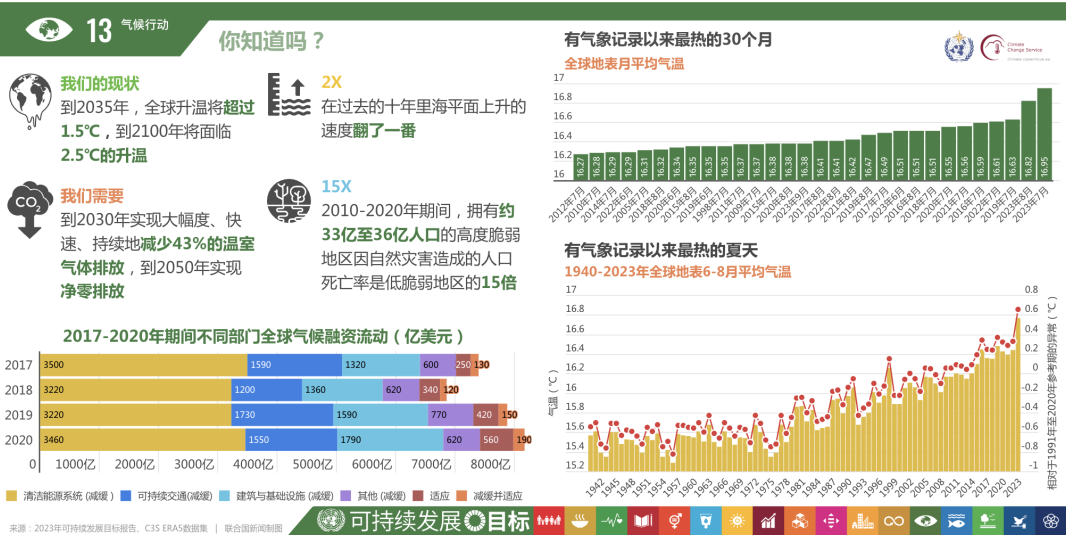Click the WMO logo at top right
Screen dimensions: 1066x535
(958, 46)
